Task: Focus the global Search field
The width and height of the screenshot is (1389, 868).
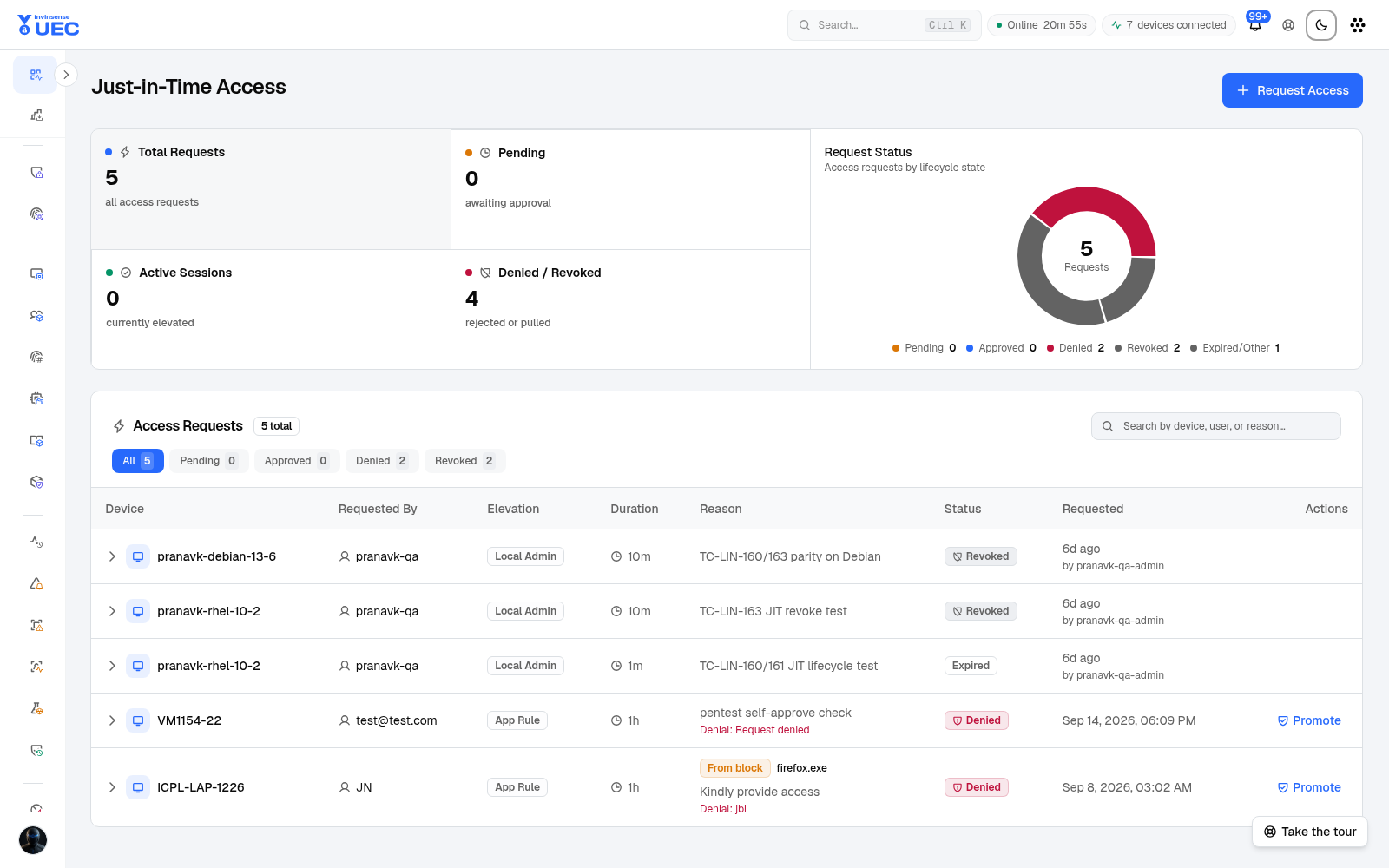Action: [884, 25]
